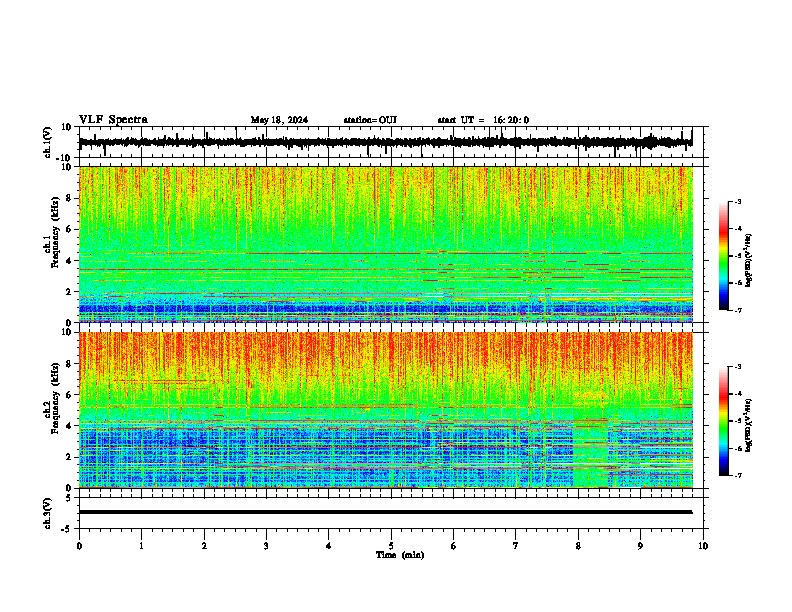The width and height of the screenshot is (792, 612).
Task: Click the "Time (min)" axis title
Action: [x=400, y=555]
